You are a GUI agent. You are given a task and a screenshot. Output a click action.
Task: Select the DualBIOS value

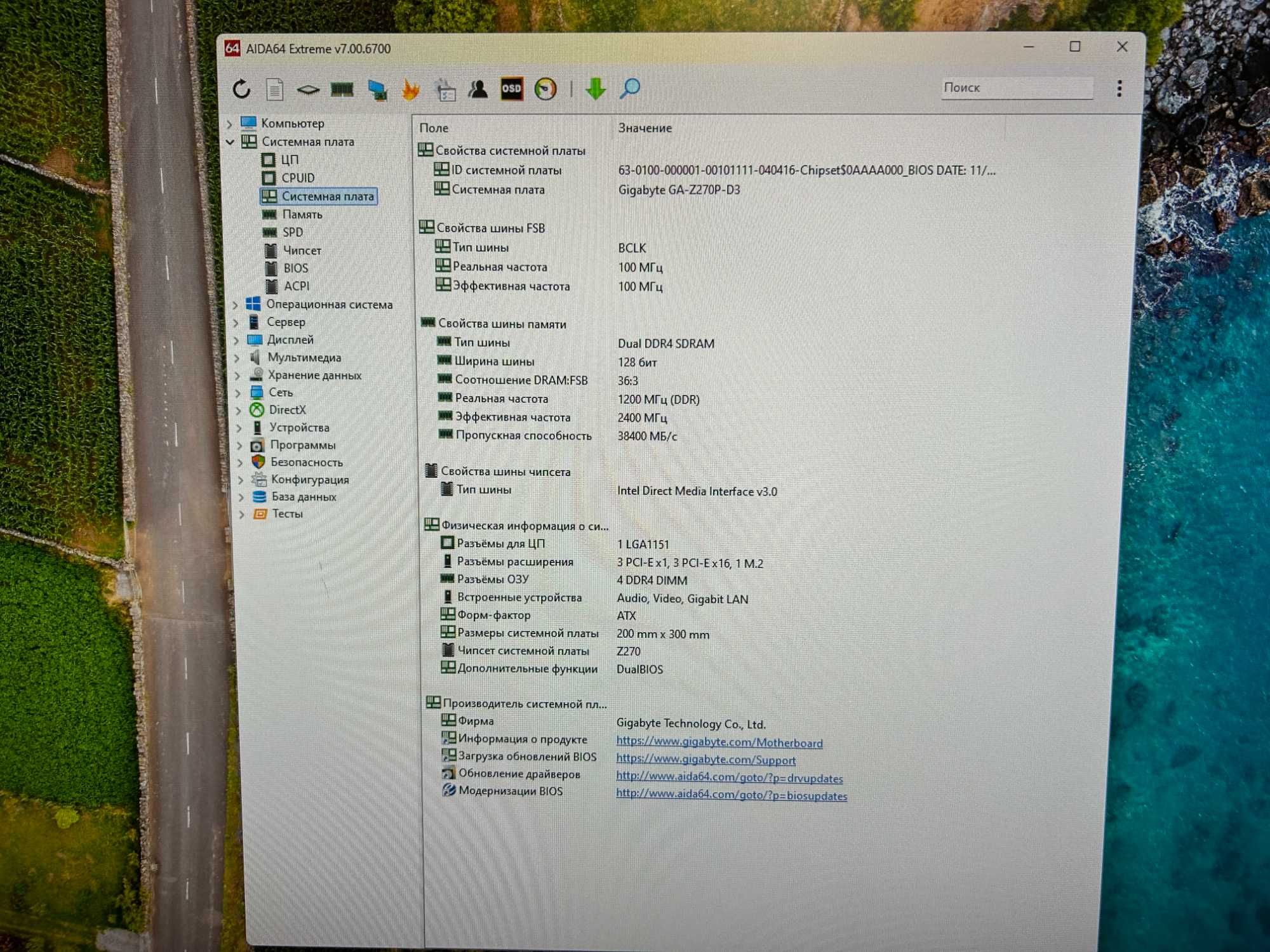pos(639,670)
